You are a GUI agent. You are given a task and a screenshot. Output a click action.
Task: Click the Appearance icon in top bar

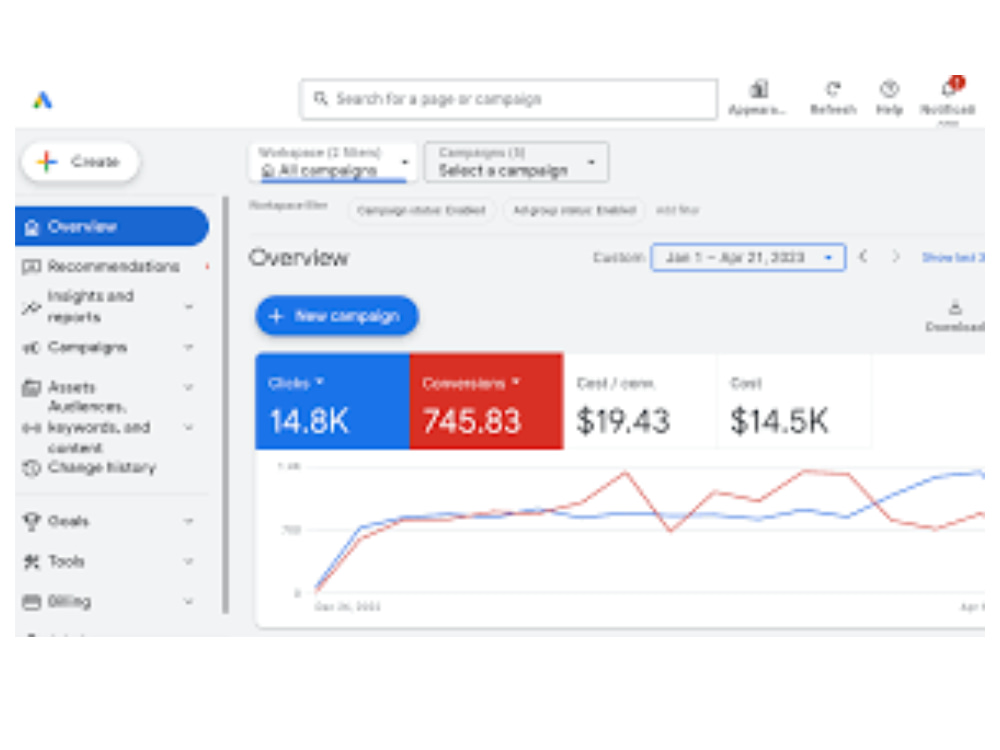click(758, 89)
